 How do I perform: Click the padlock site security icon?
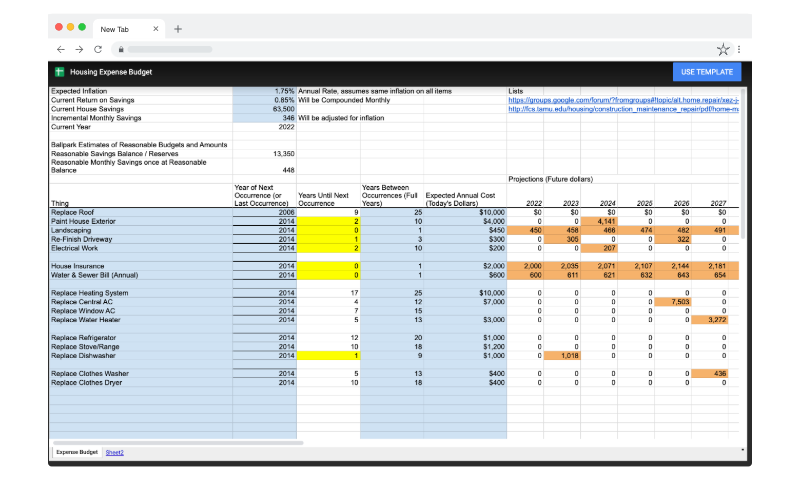pyautogui.click(x=121, y=49)
